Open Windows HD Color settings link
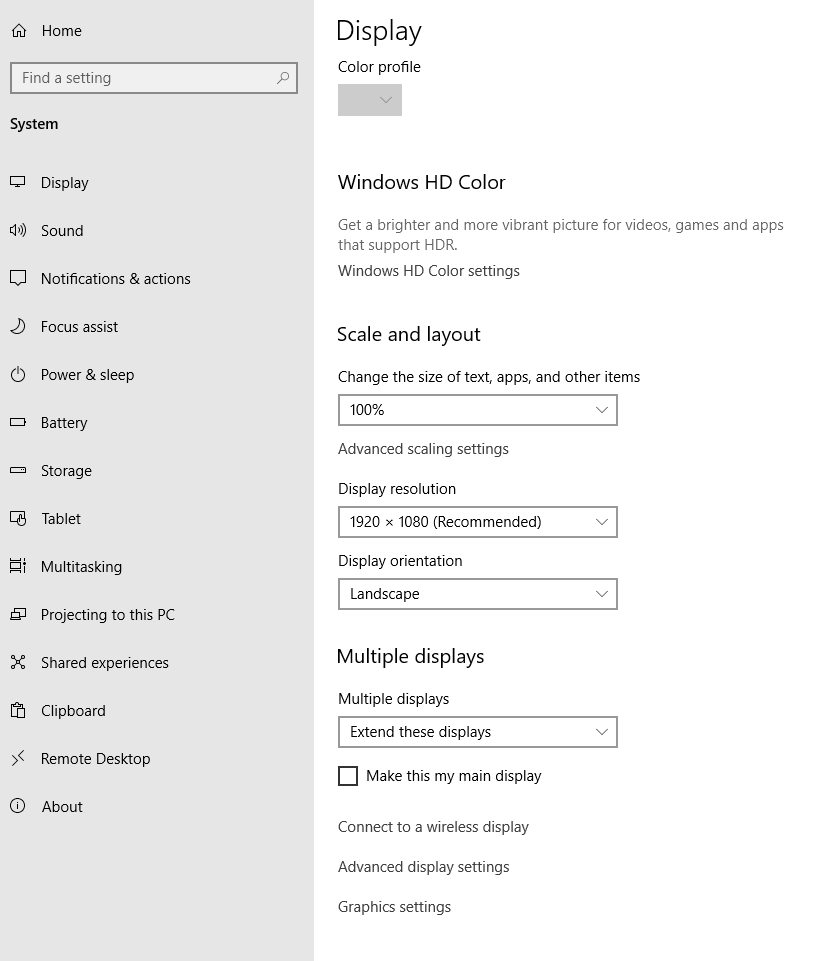The image size is (820, 961). tap(428, 271)
